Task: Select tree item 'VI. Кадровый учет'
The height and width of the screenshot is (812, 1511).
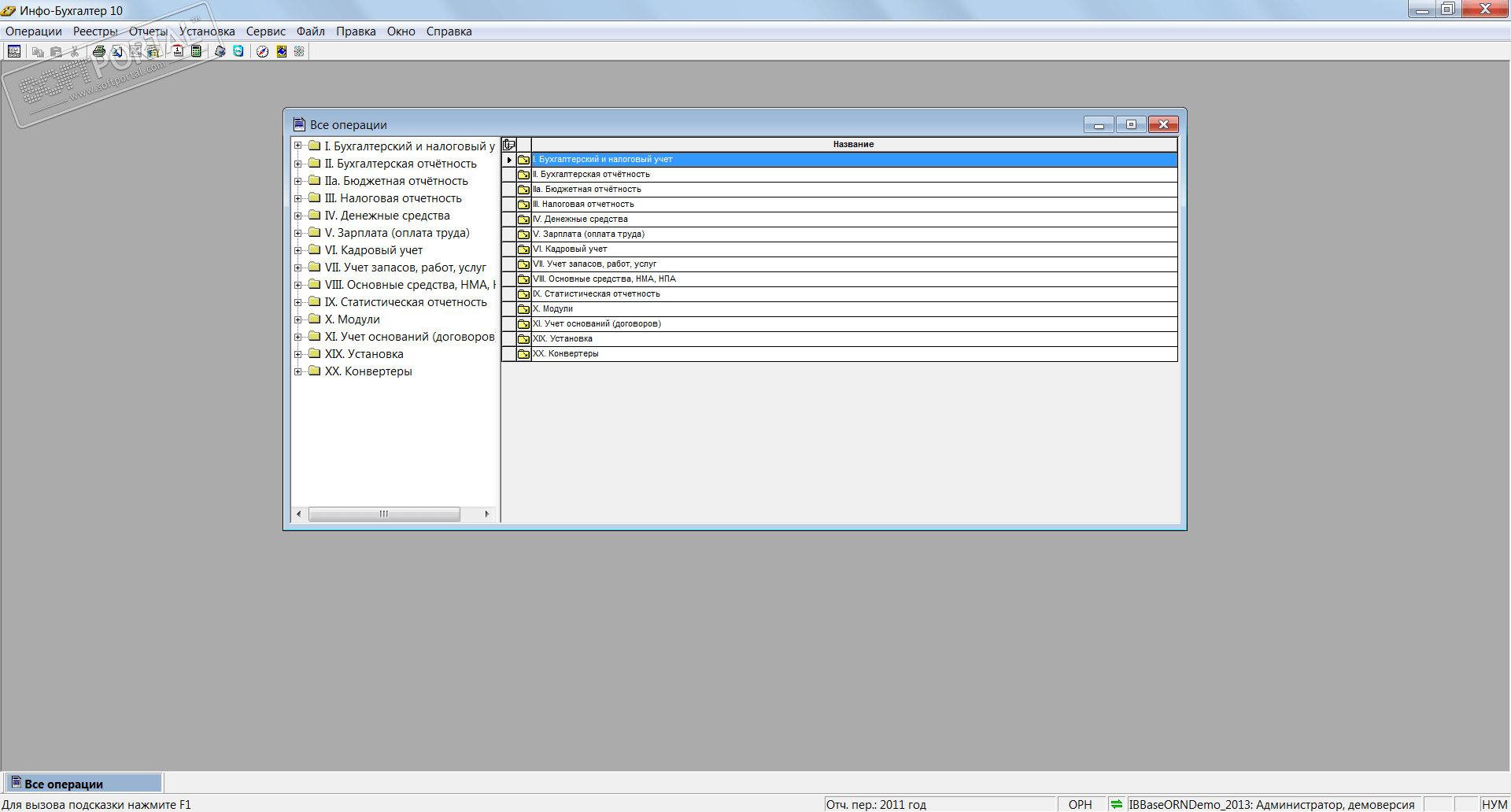Action: [x=374, y=250]
